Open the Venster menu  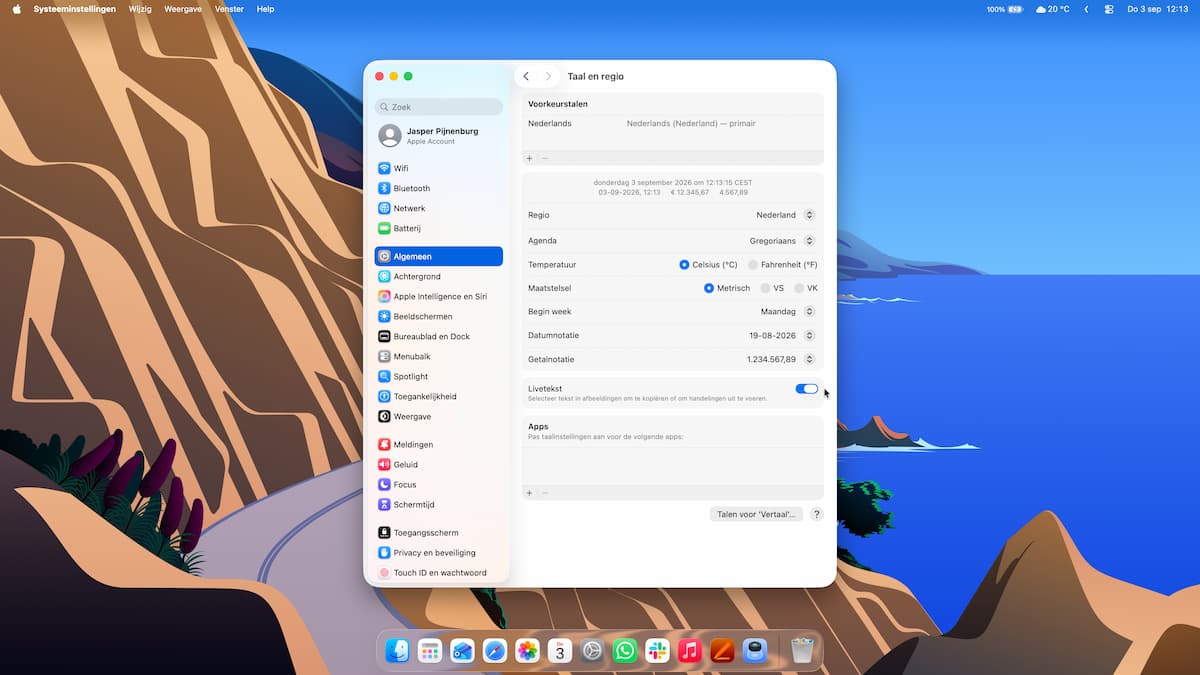coord(229,9)
